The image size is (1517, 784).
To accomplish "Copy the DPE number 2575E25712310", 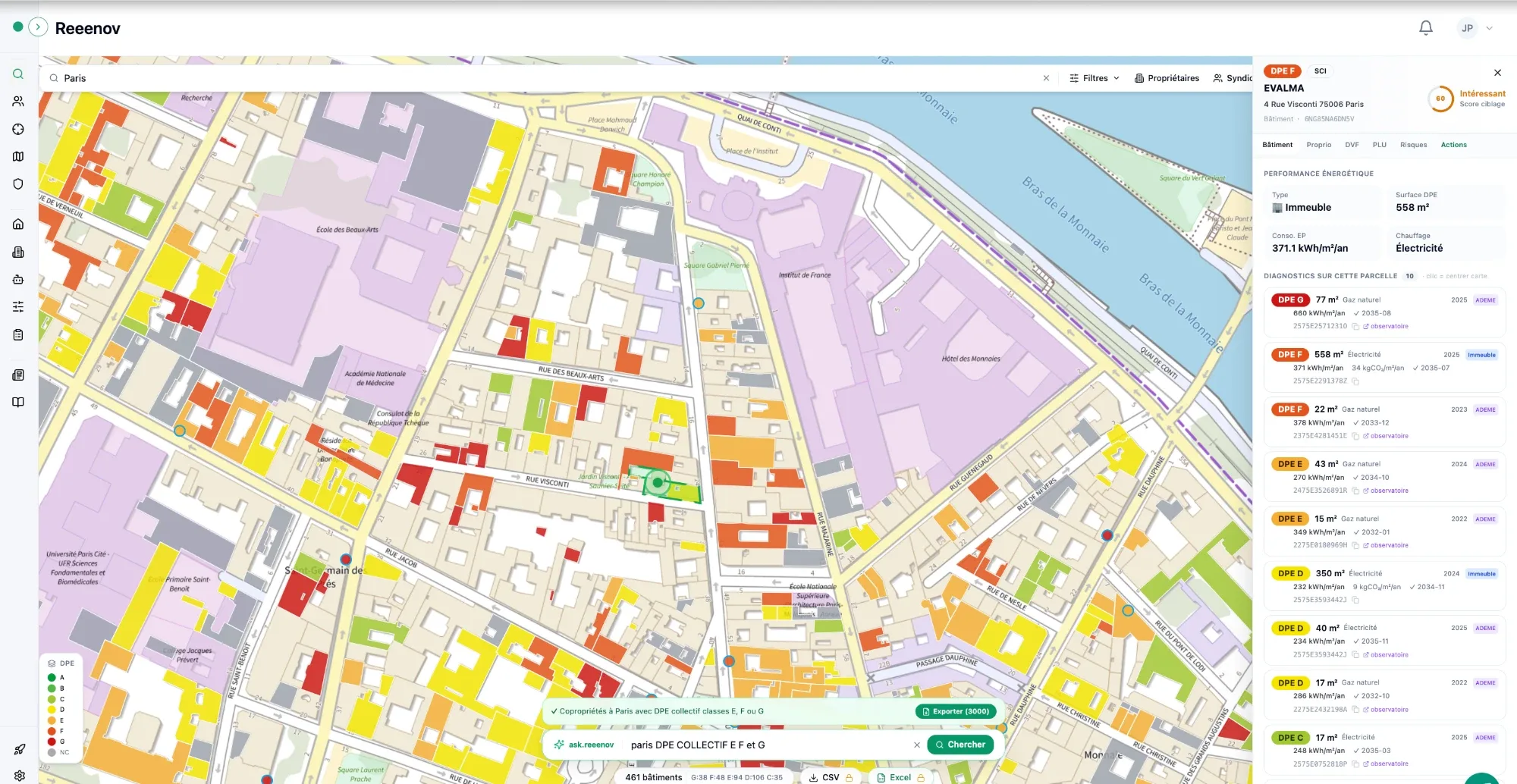I will click(1355, 326).
